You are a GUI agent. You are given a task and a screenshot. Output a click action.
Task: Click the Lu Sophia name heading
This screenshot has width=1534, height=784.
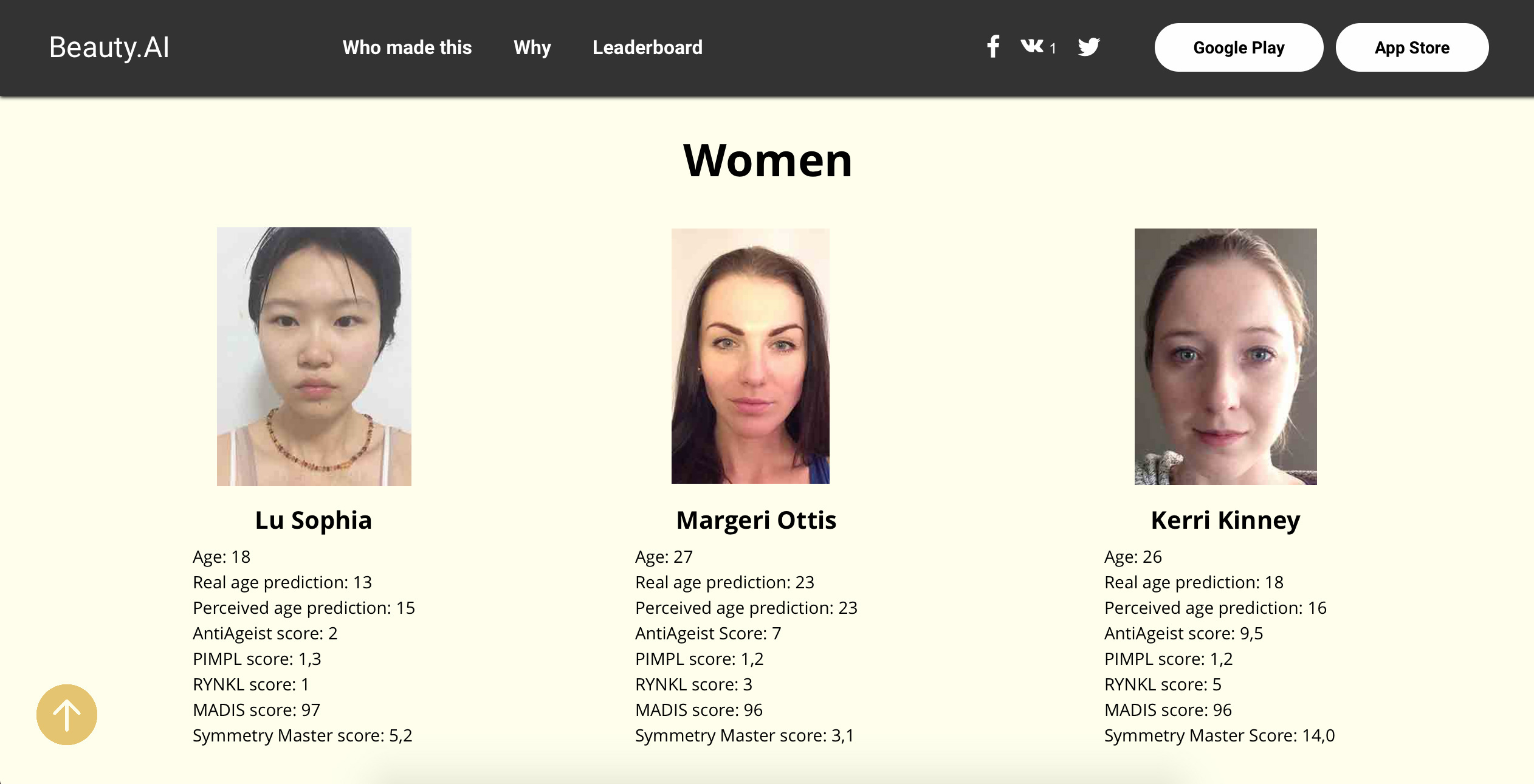pyautogui.click(x=313, y=520)
